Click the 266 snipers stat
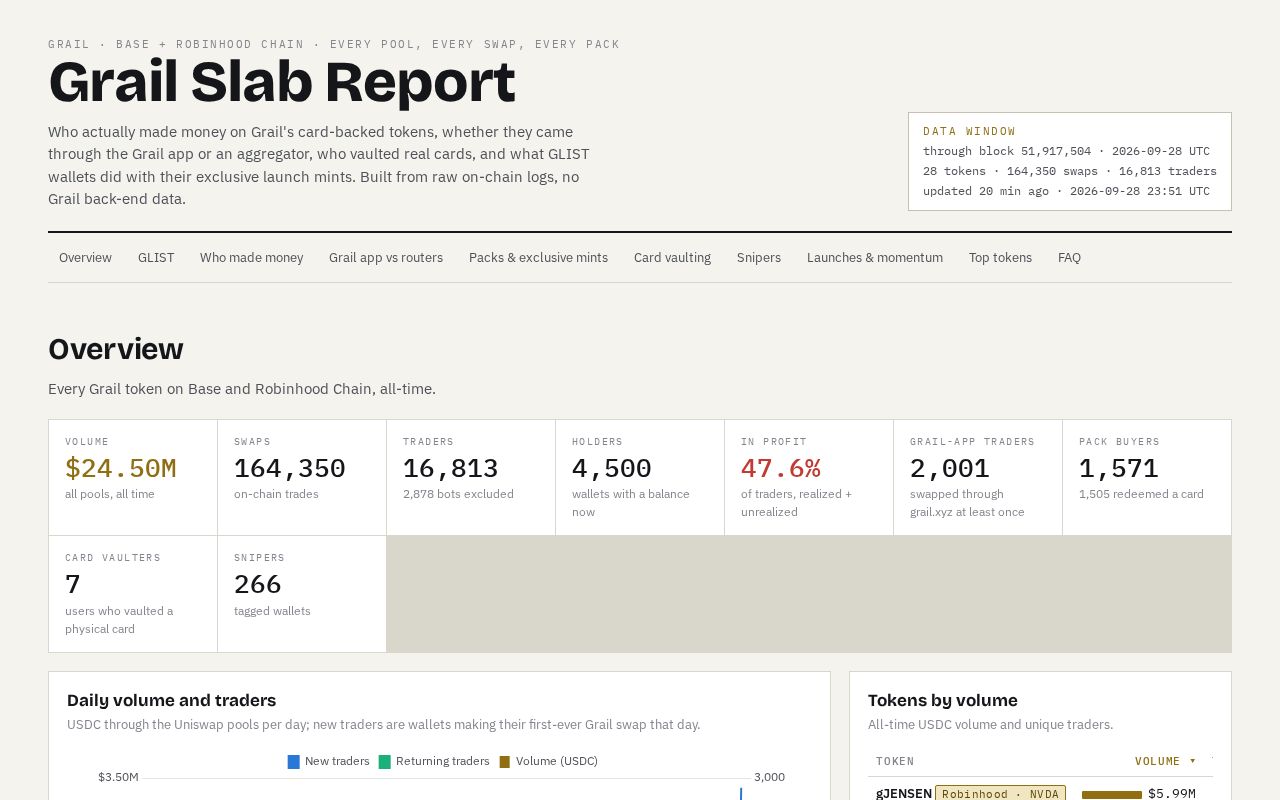The image size is (1280, 800). click(x=258, y=584)
